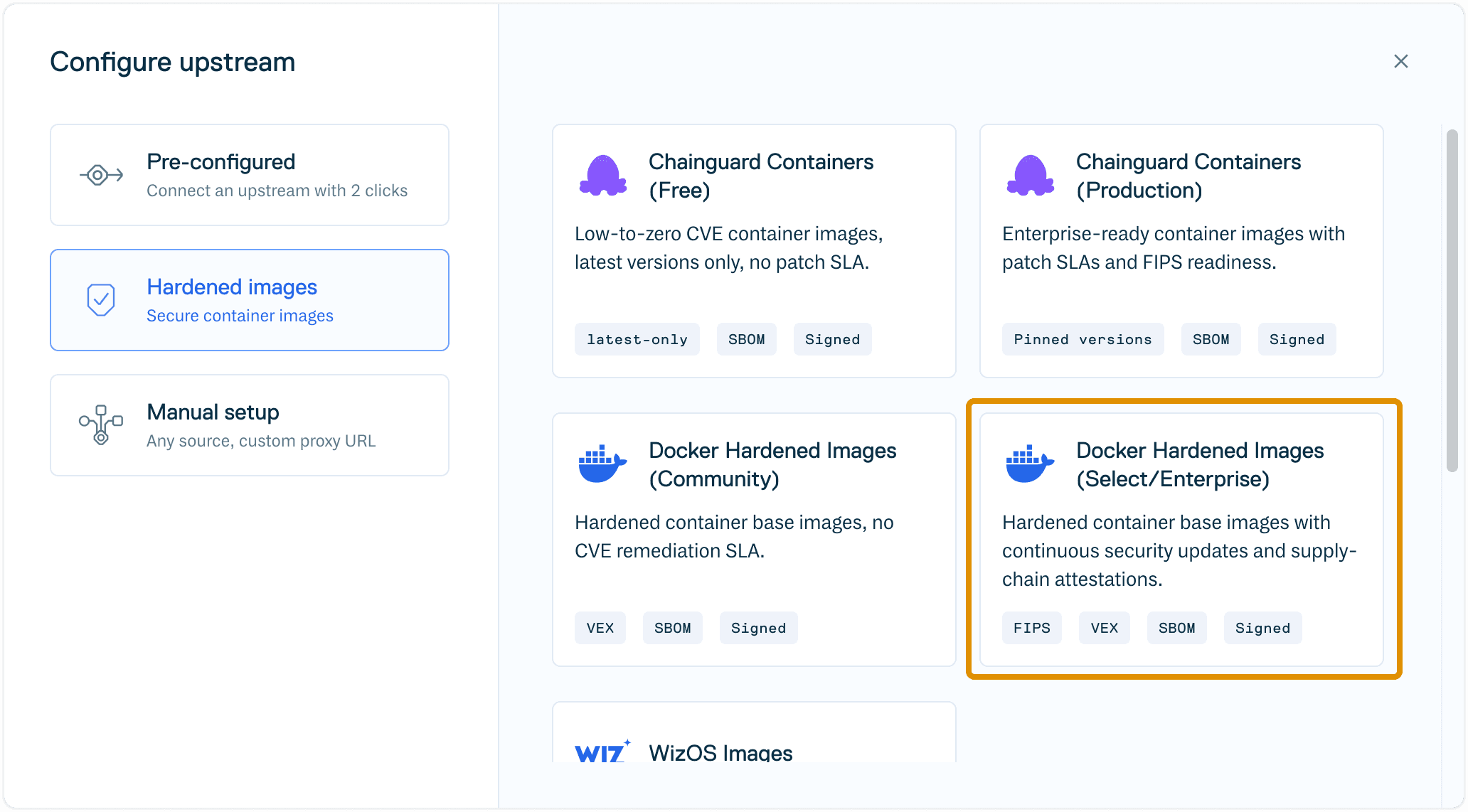Click the Signed tag on Chainguard Production card
Image resolution: width=1468 pixels, height=812 pixels.
pos(1297,339)
